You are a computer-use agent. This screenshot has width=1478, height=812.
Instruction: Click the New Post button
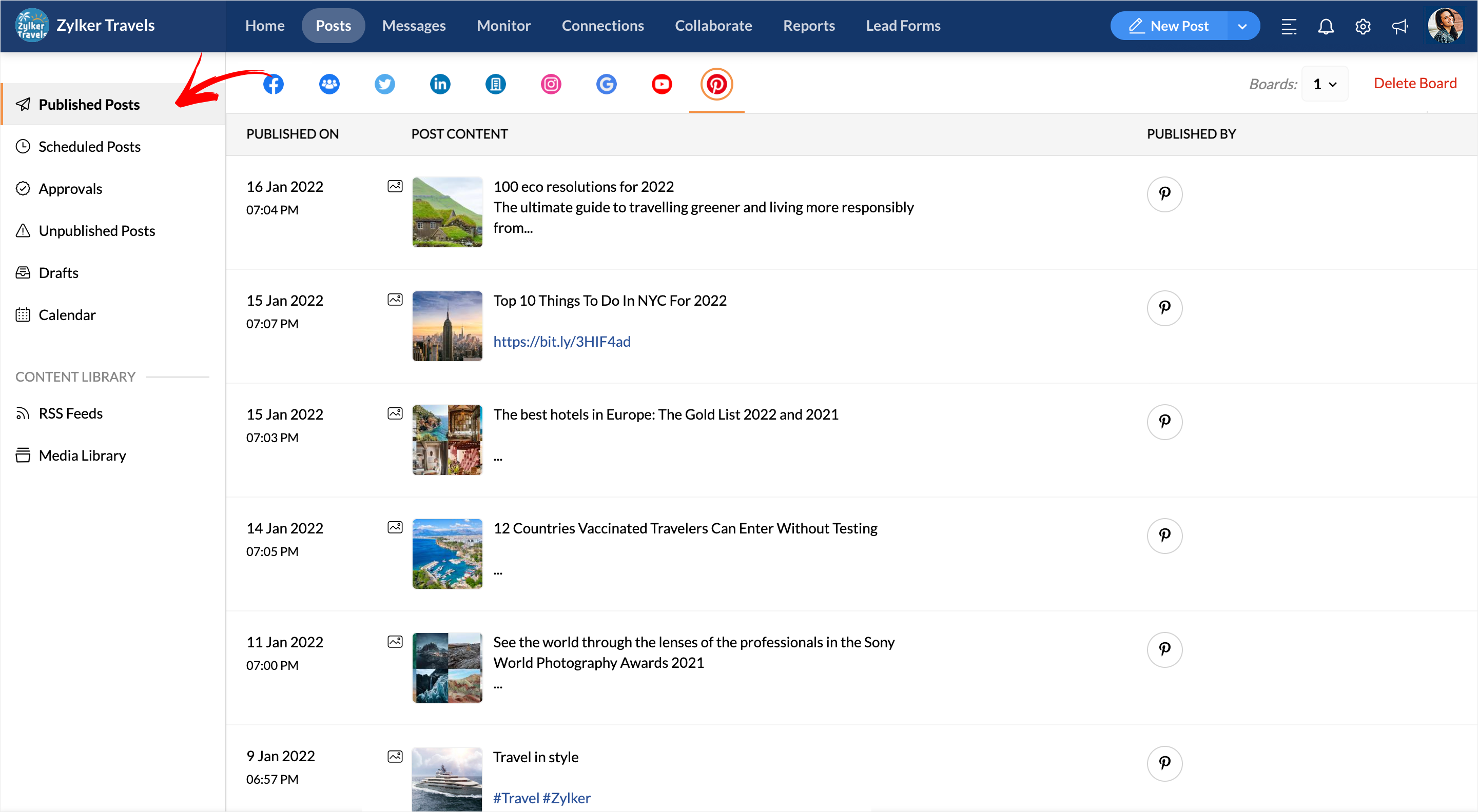coord(1169,26)
